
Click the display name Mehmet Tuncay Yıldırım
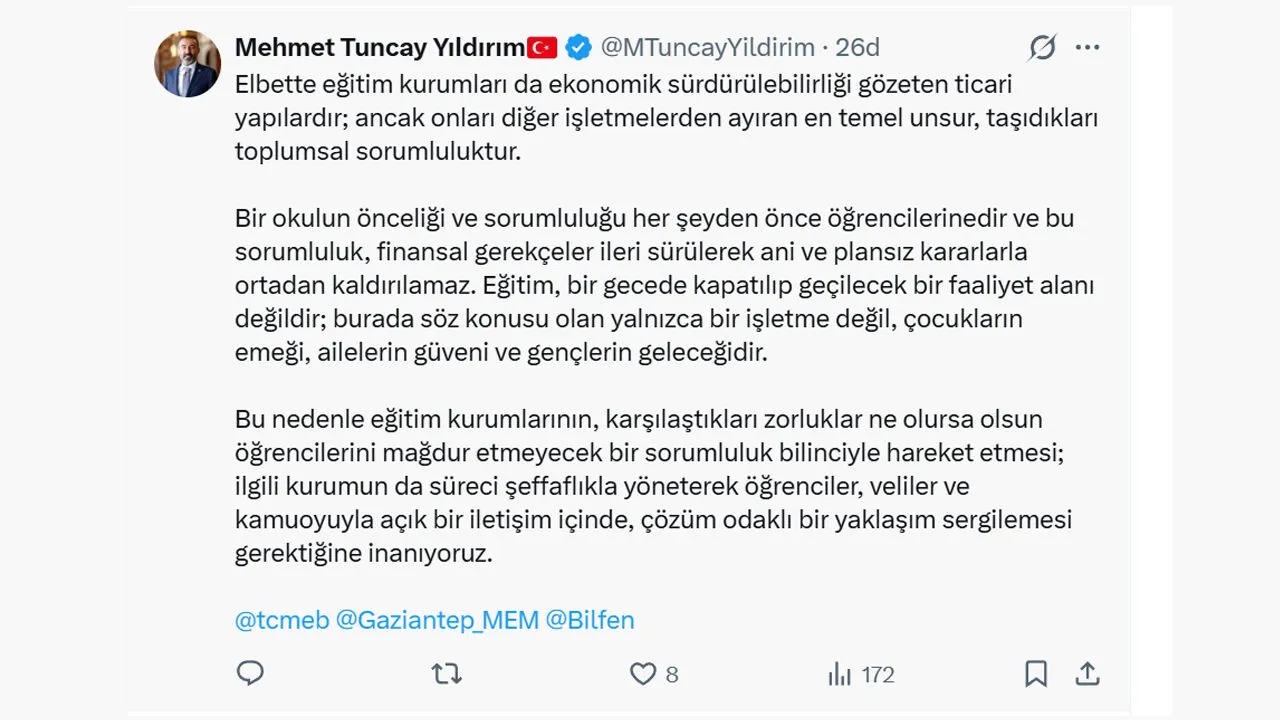click(x=379, y=47)
